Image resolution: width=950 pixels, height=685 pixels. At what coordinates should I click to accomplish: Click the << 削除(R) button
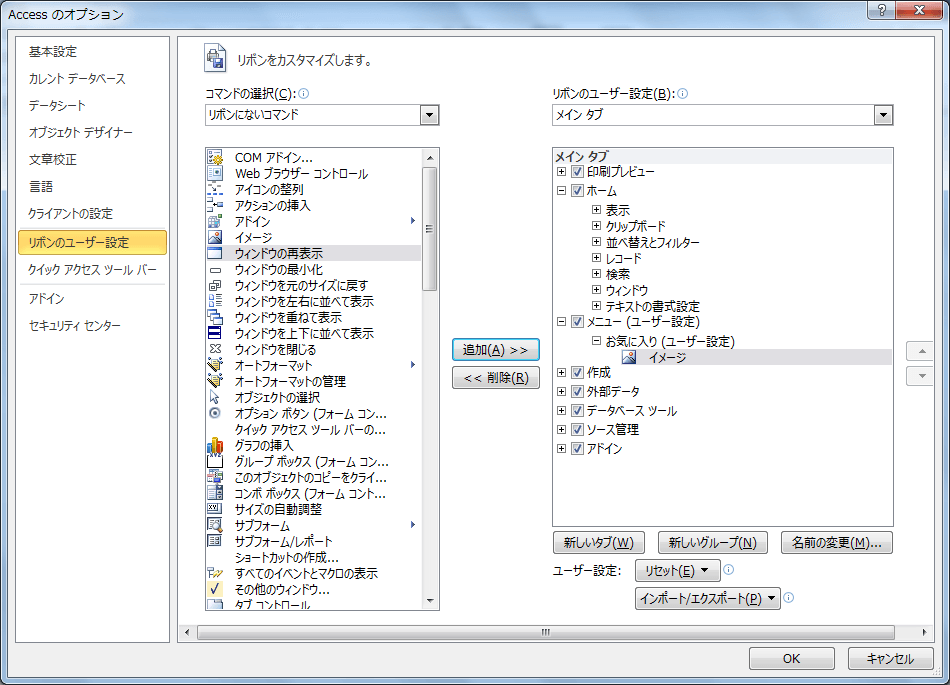[496, 378]
